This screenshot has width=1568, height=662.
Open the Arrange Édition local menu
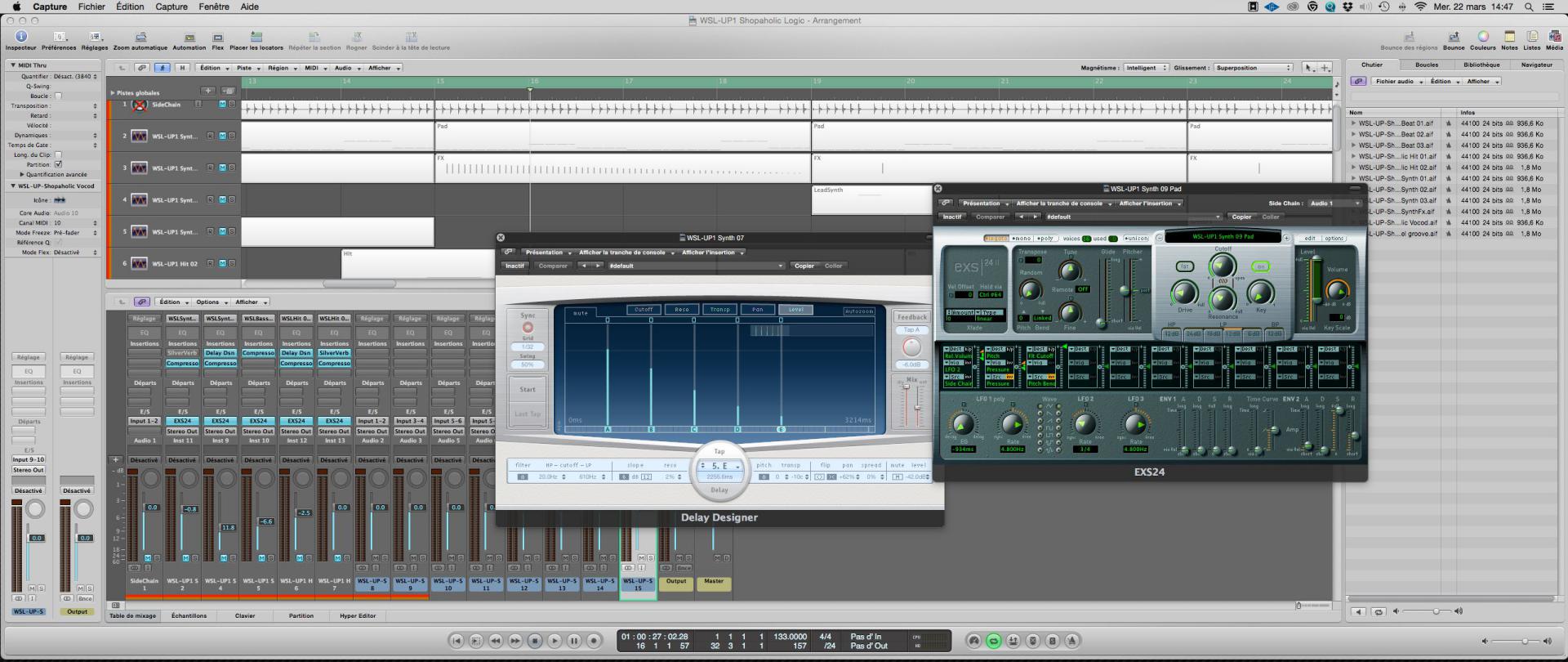(212, 68)
